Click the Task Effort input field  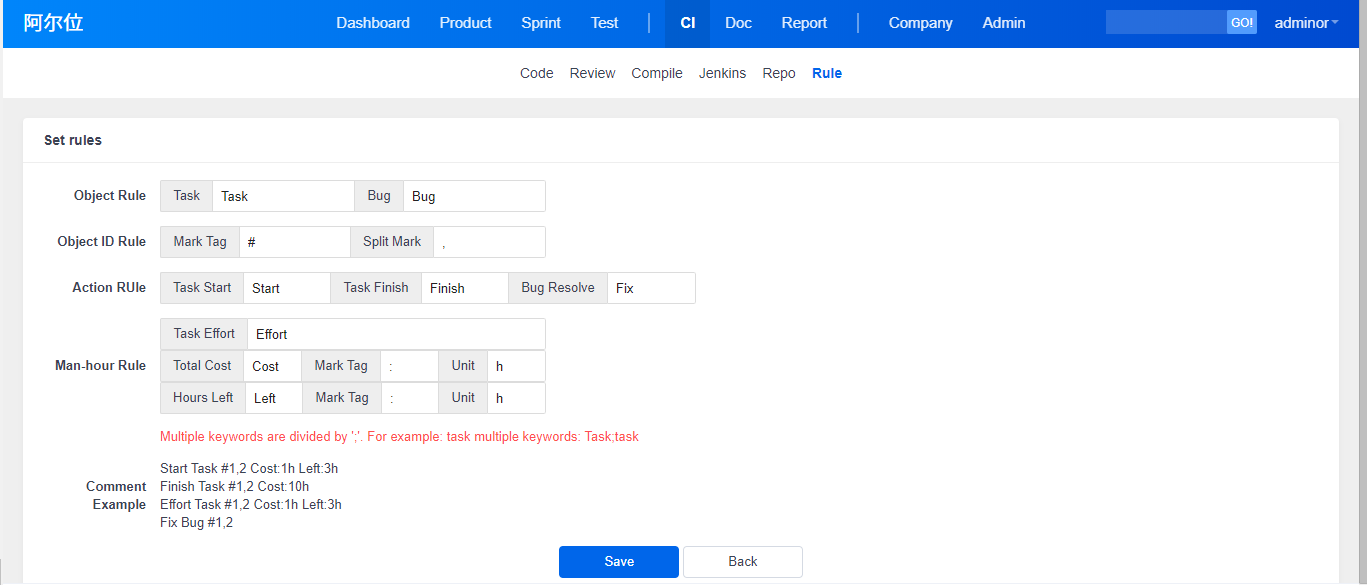point(397,334)
